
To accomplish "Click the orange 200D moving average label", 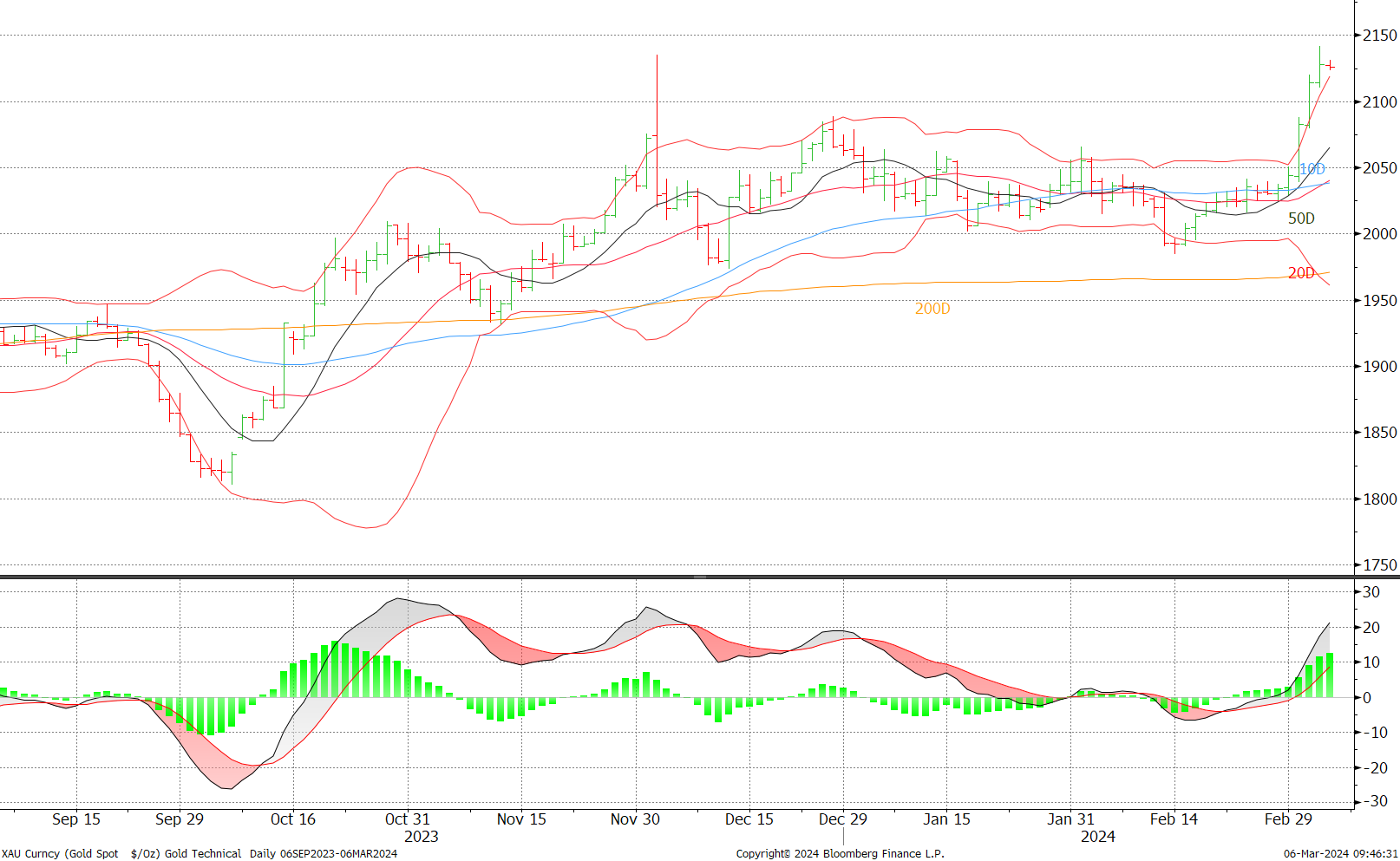I will coord(932,309).
